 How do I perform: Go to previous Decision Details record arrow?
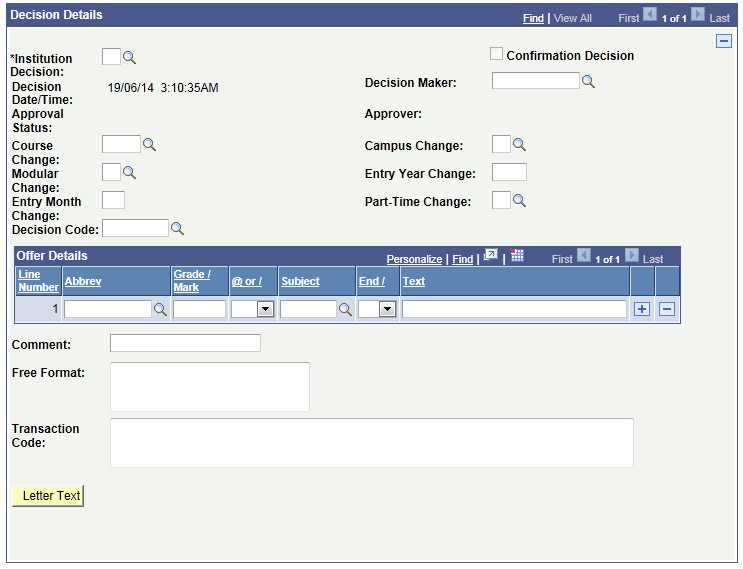pos(650,15)
